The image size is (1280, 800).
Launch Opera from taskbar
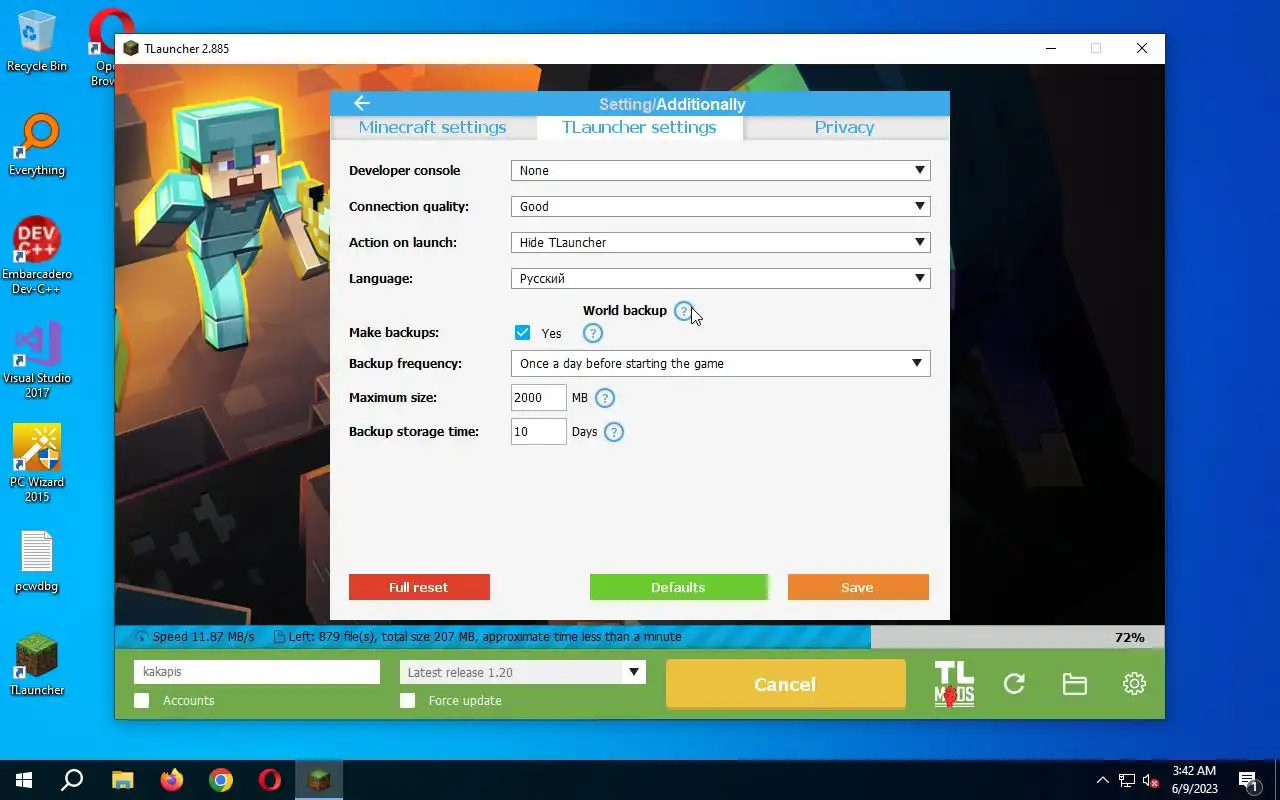[269, 780]
